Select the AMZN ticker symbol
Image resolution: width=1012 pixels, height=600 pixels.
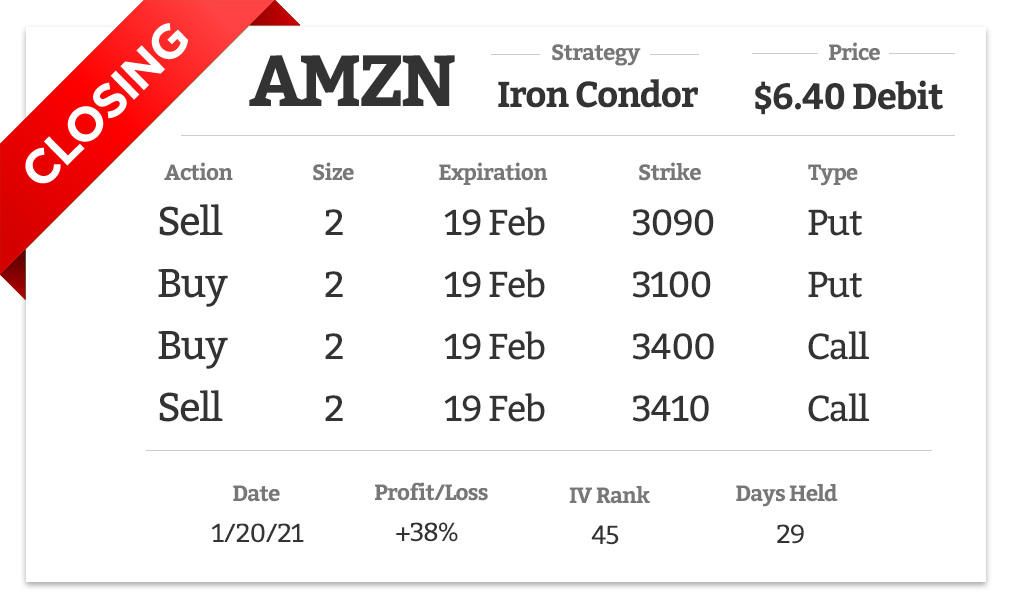[352, 81]
